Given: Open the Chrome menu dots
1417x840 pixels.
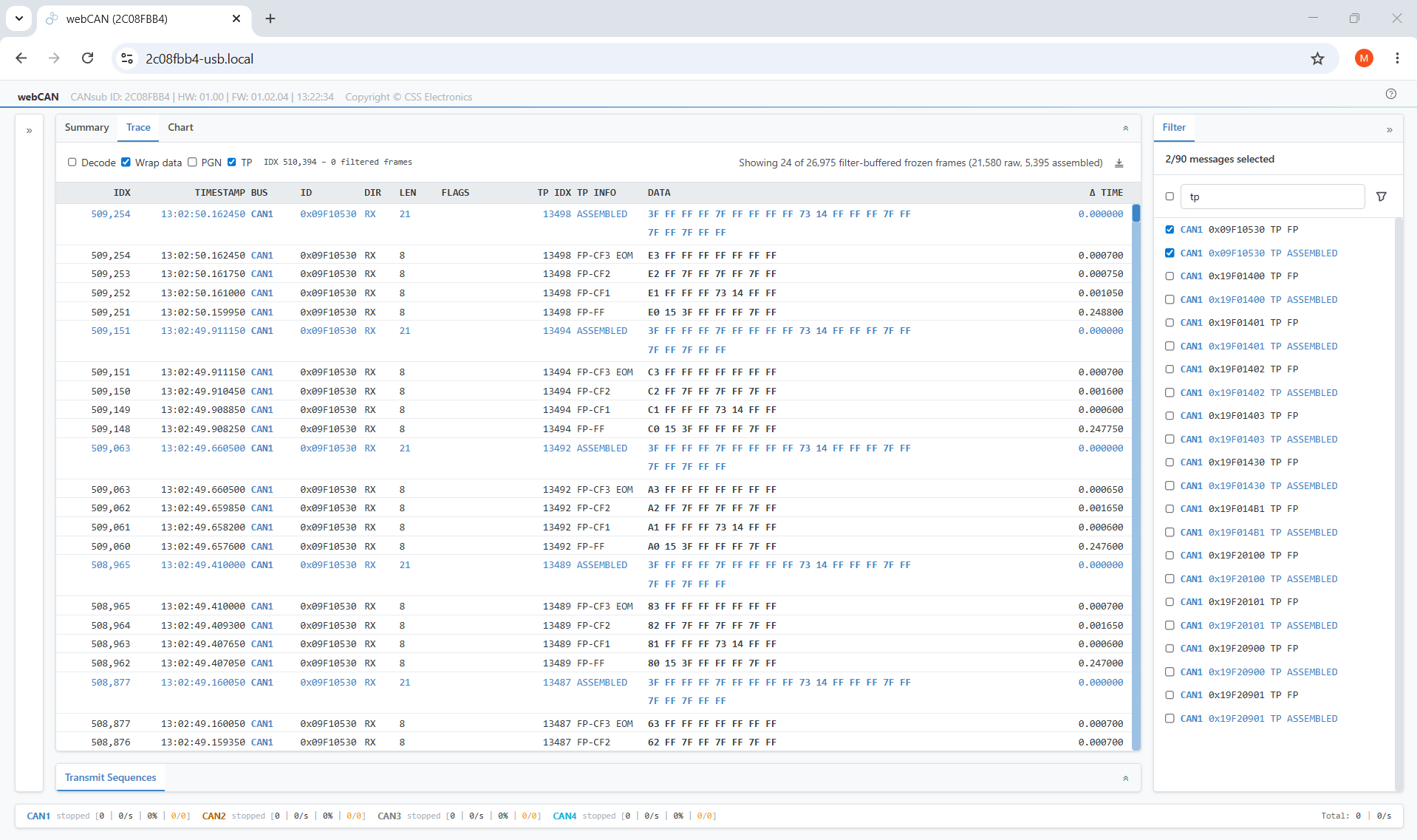Looking at the screenshot, I should point(1397,58).
